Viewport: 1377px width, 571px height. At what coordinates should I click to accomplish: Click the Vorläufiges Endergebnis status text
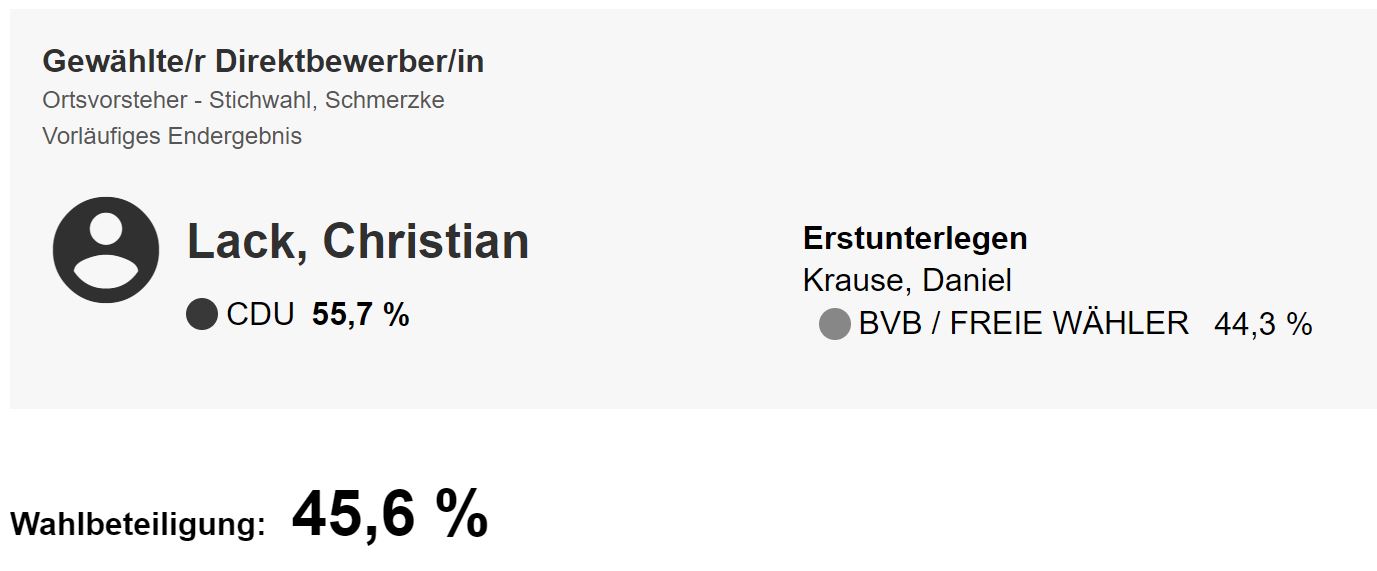click(x=172, y=136)
